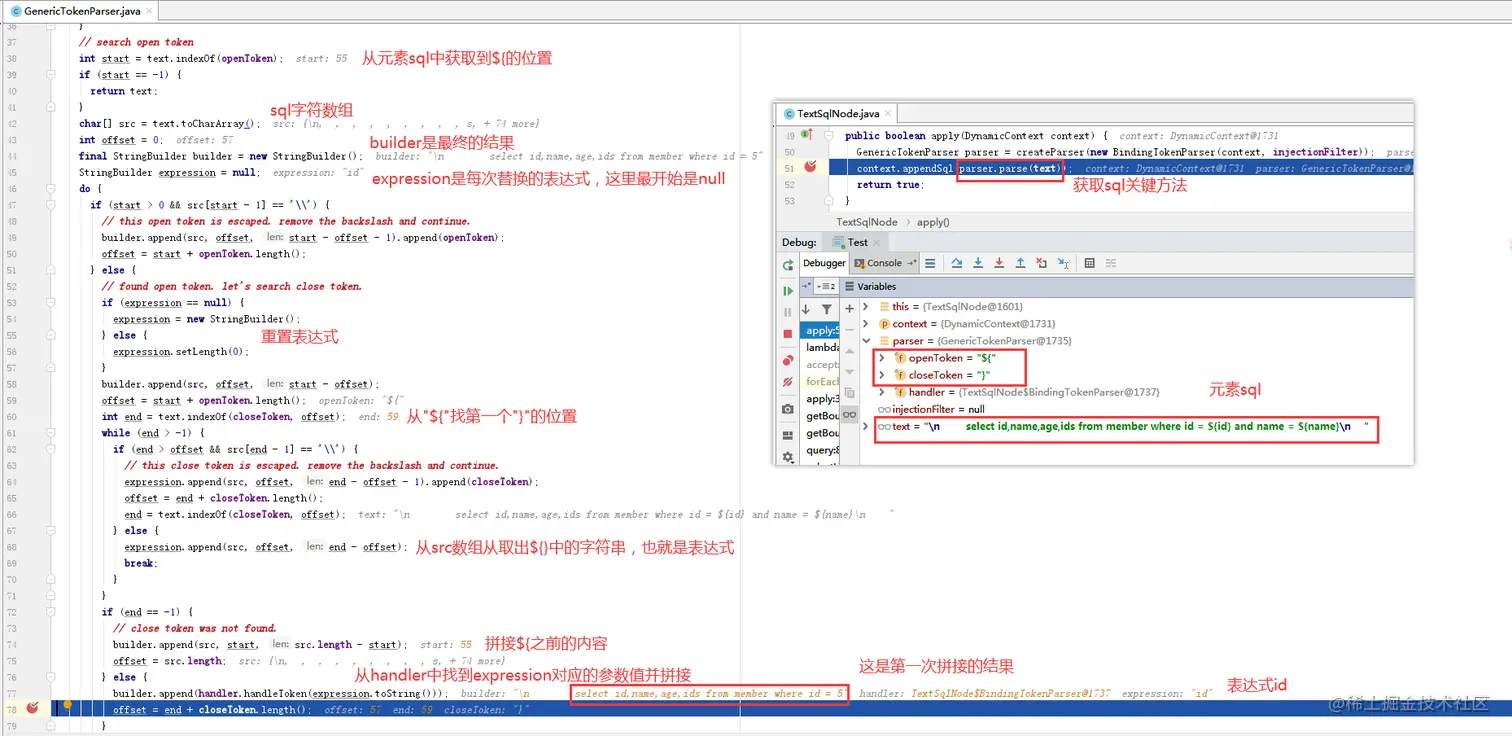Image resolution: width=1512 pixels, height=736 pixels.
Task: Get a thread dump via camera icon
Action: [x=788, y=410]
